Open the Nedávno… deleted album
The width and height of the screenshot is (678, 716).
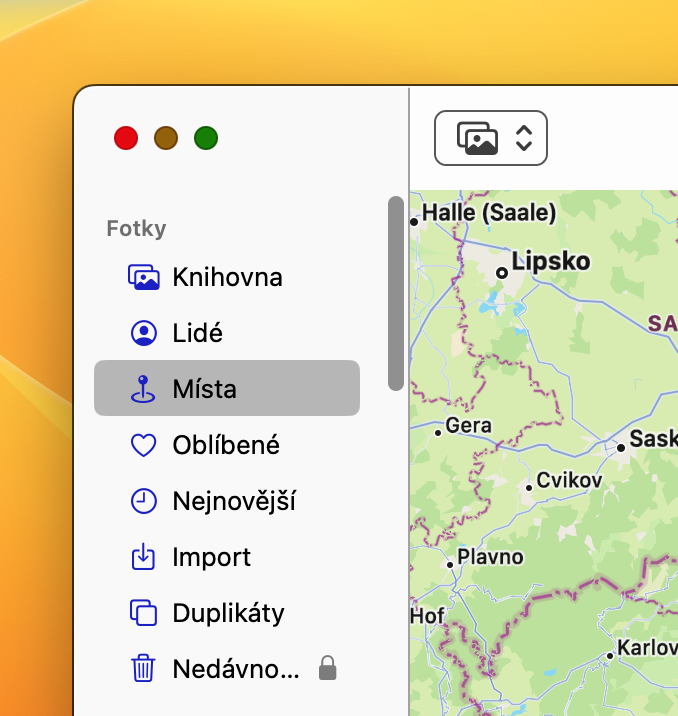click(x=227, y=669)
